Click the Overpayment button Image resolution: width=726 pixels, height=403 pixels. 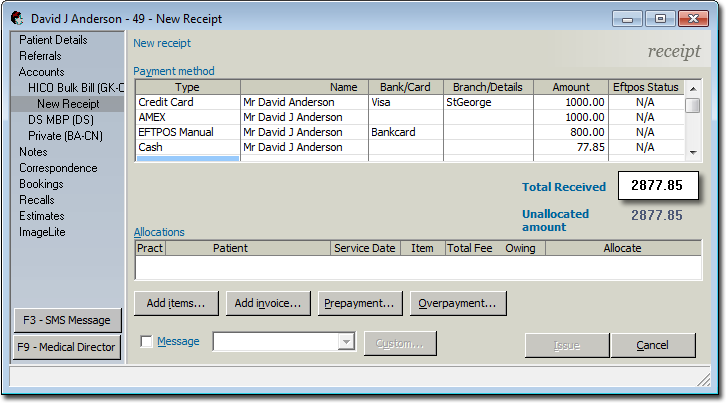click(458, 303)
